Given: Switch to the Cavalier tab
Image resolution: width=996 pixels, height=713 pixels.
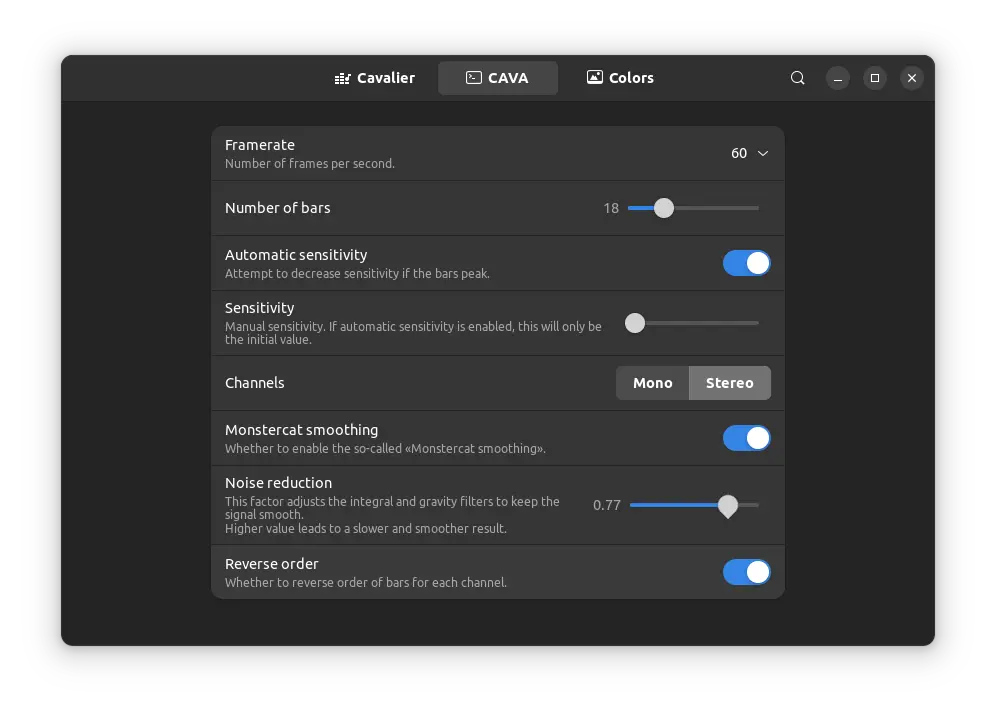Looking at the screenshot, I should 375,78.
